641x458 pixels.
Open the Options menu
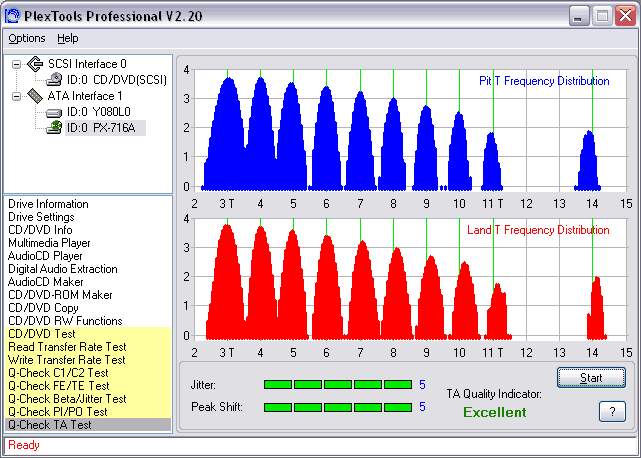27,38
